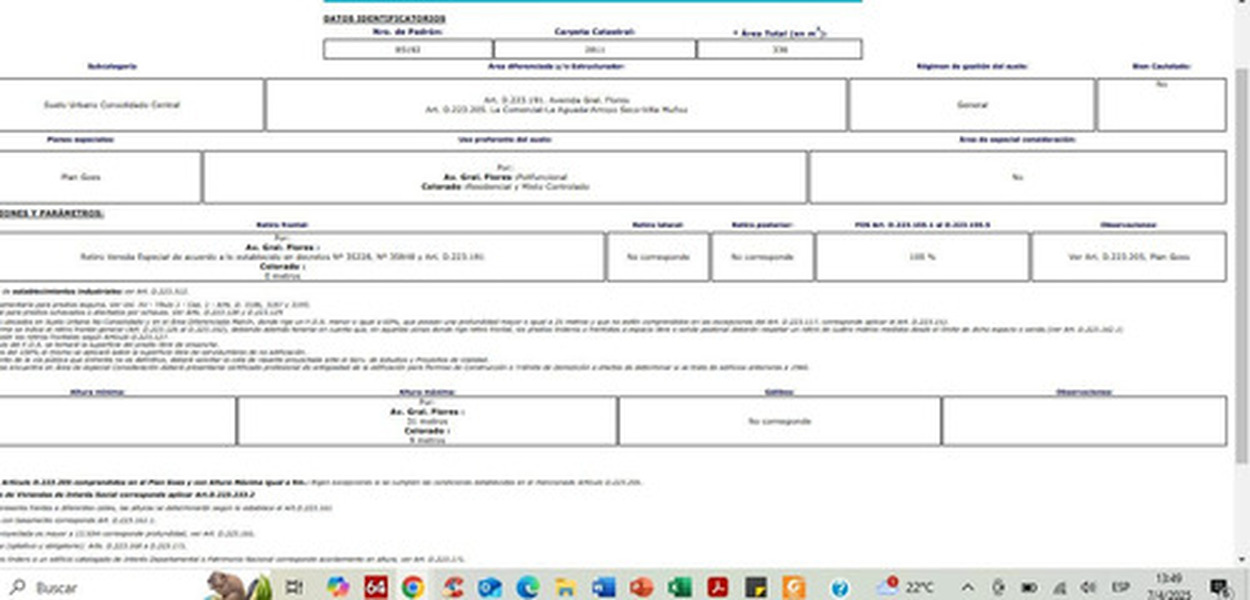Open Sticky Notes taskbar icon

coord(755,587)
